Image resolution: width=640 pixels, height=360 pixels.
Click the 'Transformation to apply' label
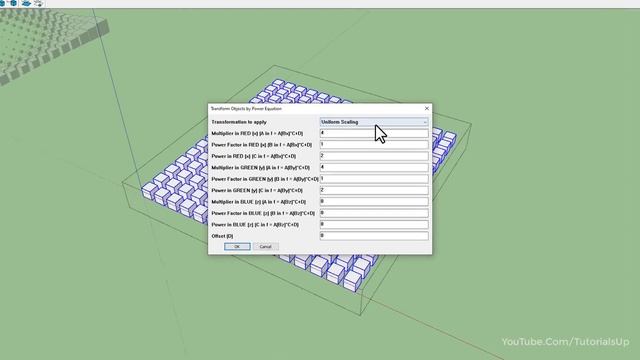[239, 122]
